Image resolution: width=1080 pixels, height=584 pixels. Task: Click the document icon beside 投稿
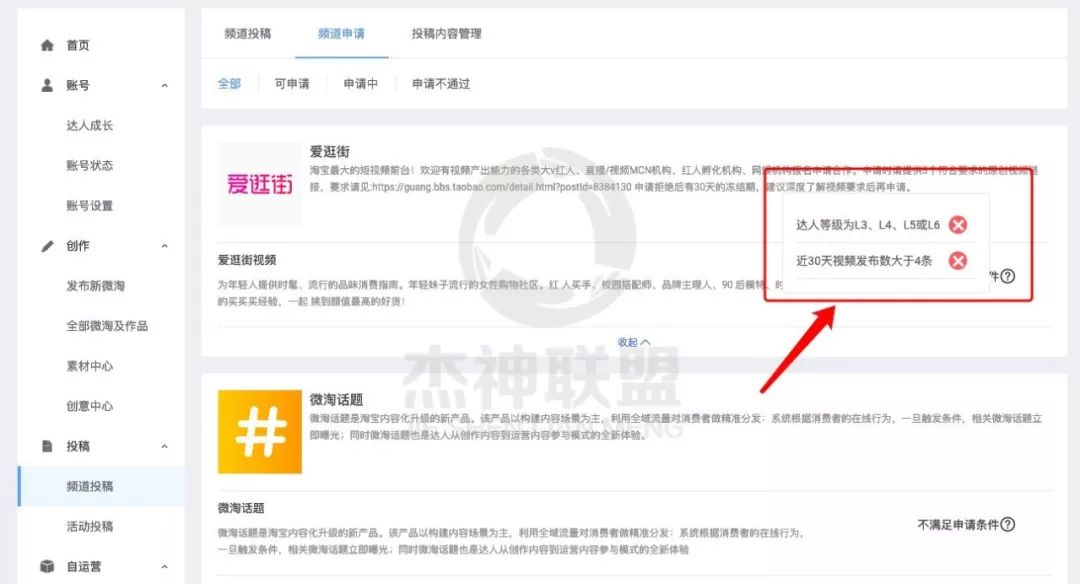[47, 446]
